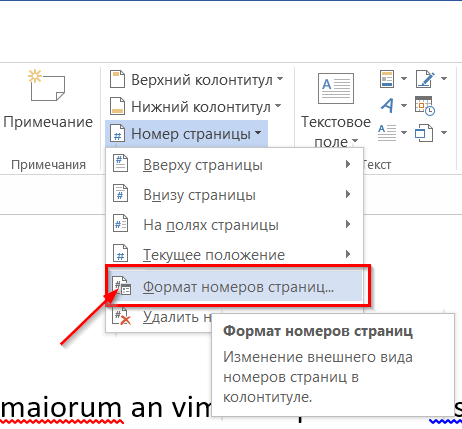Insert WordArt using the blue A icon
462x429 pixels.
point(387,106)
